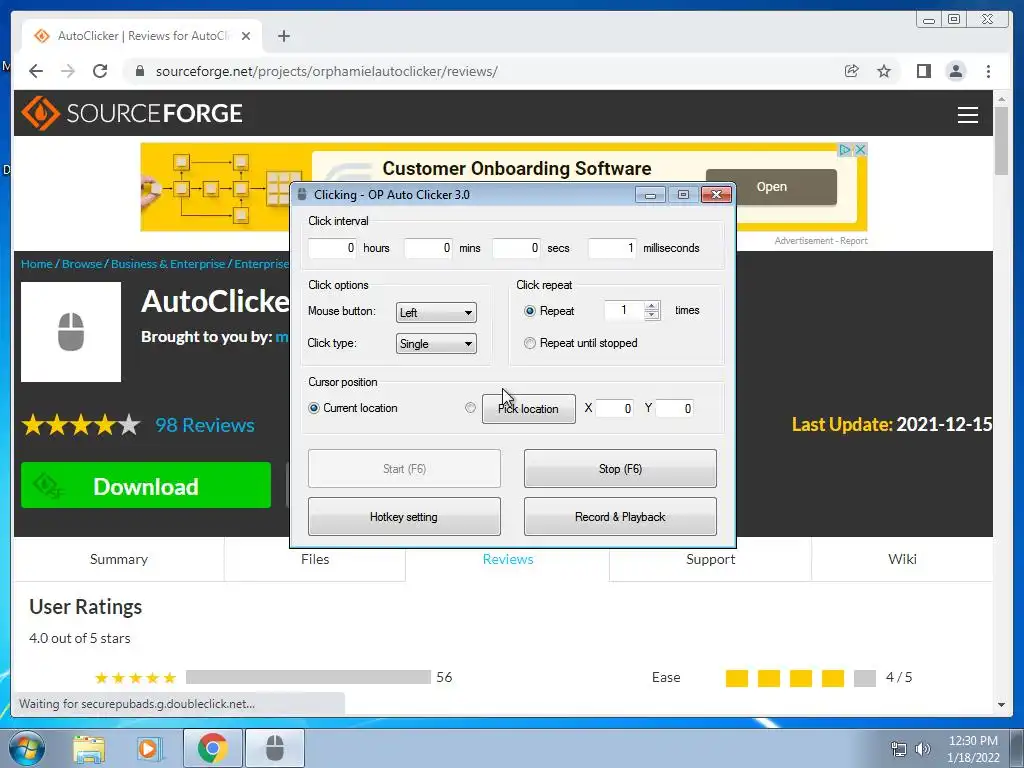
Task: Click the ad's Open button
Action: pos(771,187)
